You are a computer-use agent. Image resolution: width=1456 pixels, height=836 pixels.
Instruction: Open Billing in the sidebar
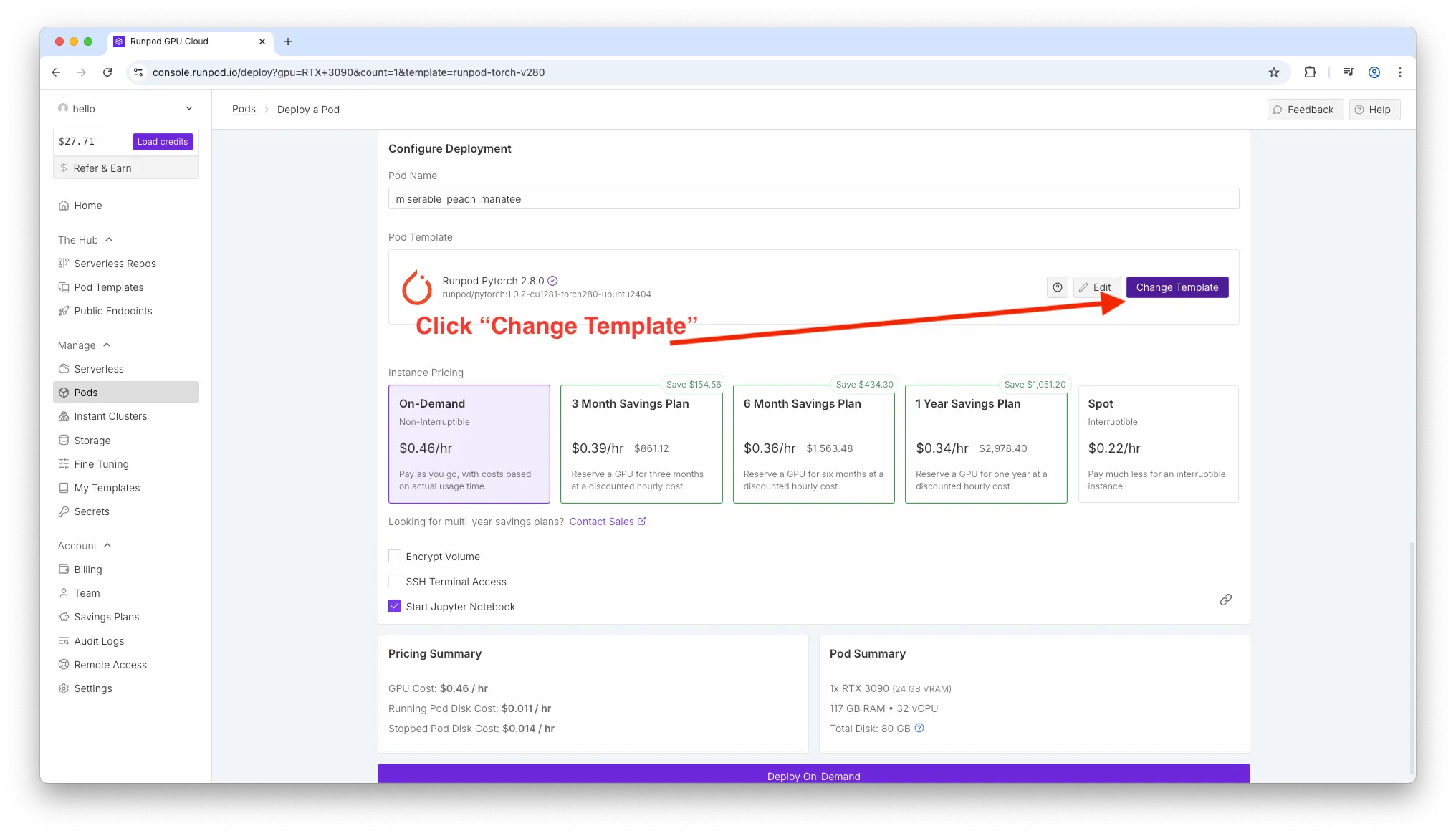(126, 570)
